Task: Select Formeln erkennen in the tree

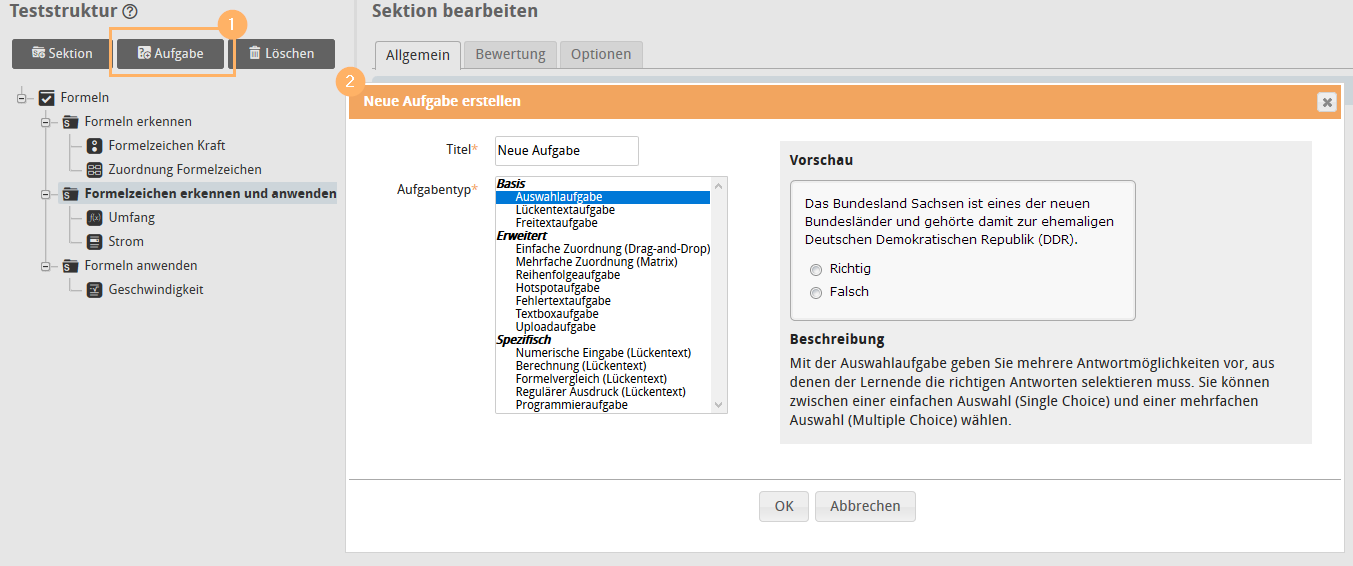Action: 138,122
